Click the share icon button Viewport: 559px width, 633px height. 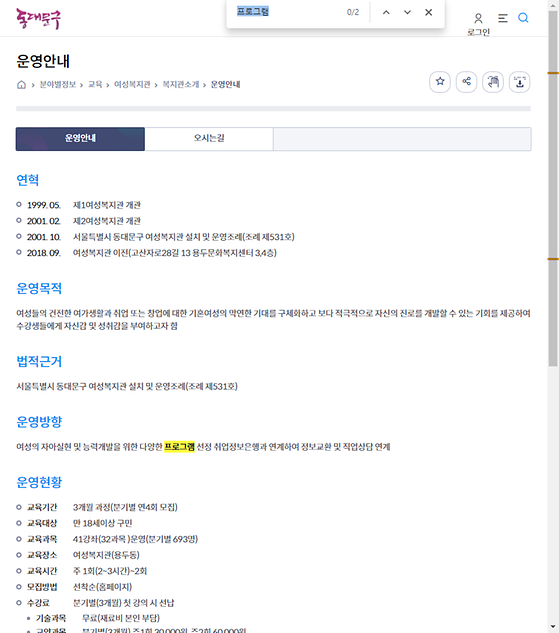point(467,82)
